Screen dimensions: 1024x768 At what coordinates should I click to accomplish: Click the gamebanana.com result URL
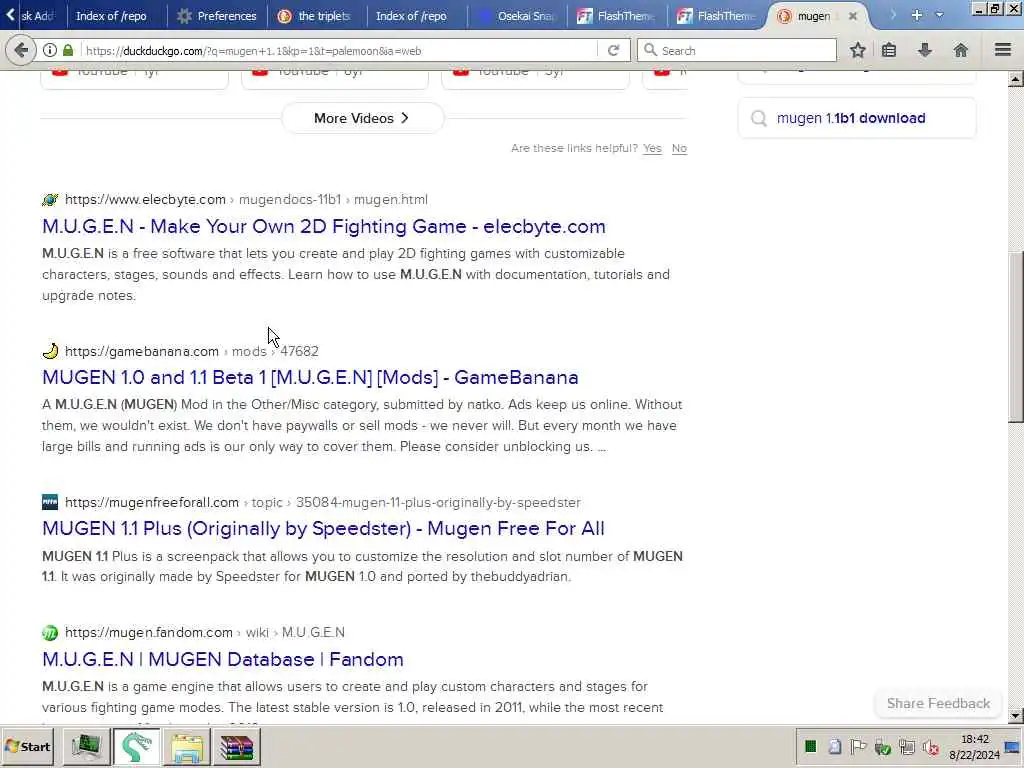click(191, 351)
